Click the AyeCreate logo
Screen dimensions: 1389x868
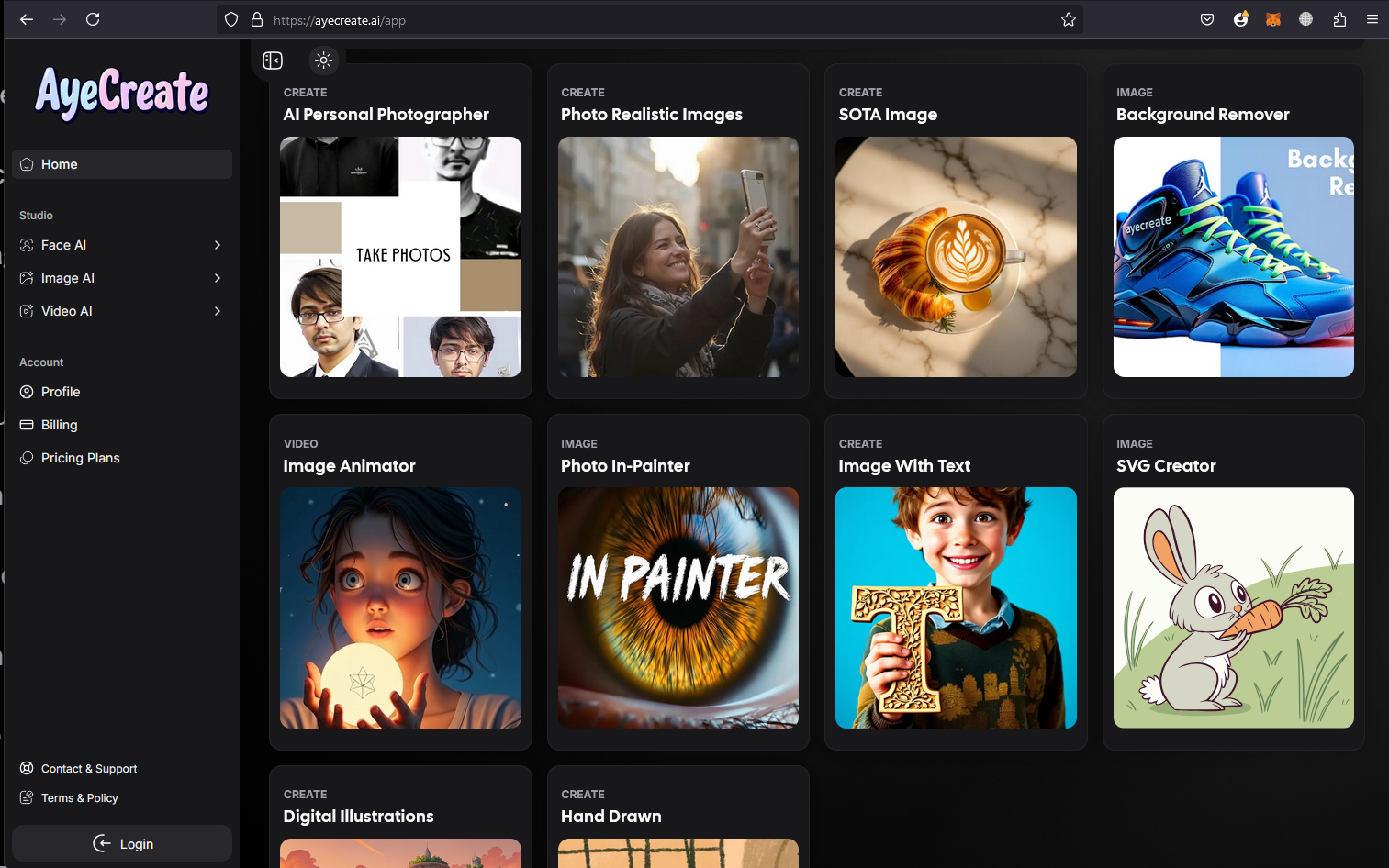click(x=122, y=93)
